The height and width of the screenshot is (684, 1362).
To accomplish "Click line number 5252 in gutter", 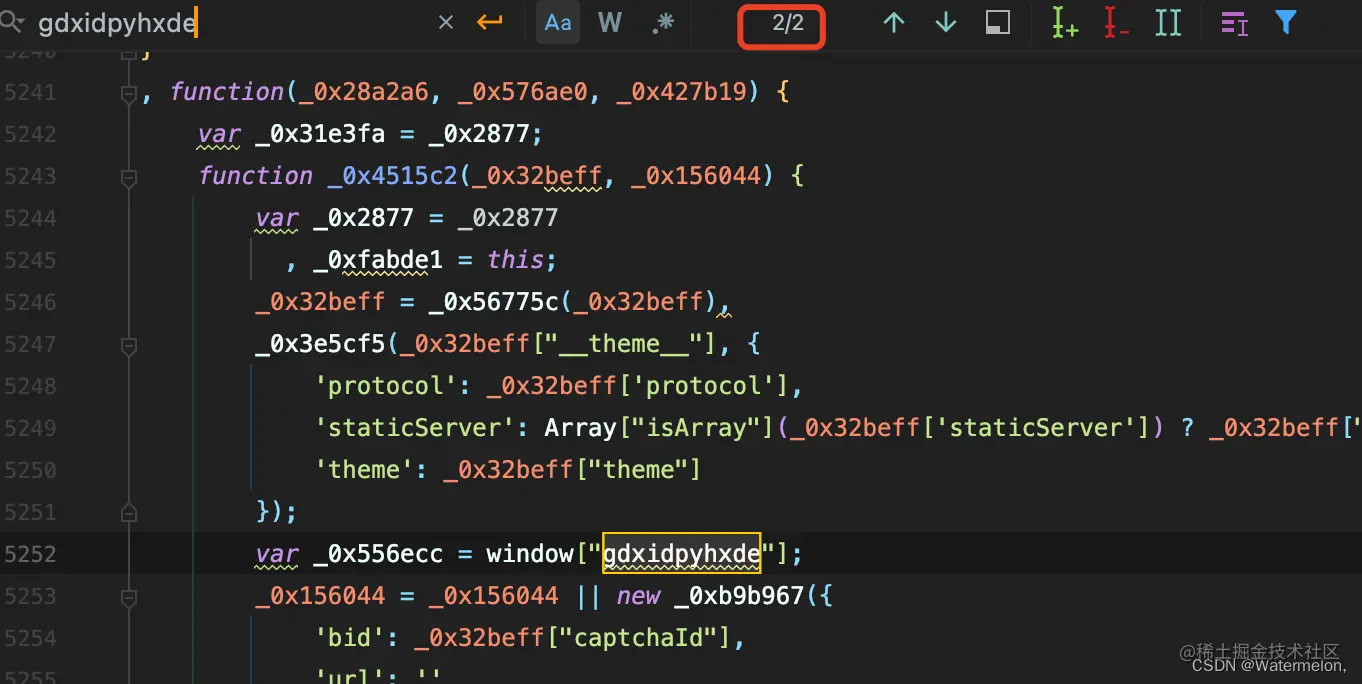I will pyautogui.click(x=30, y=554).
